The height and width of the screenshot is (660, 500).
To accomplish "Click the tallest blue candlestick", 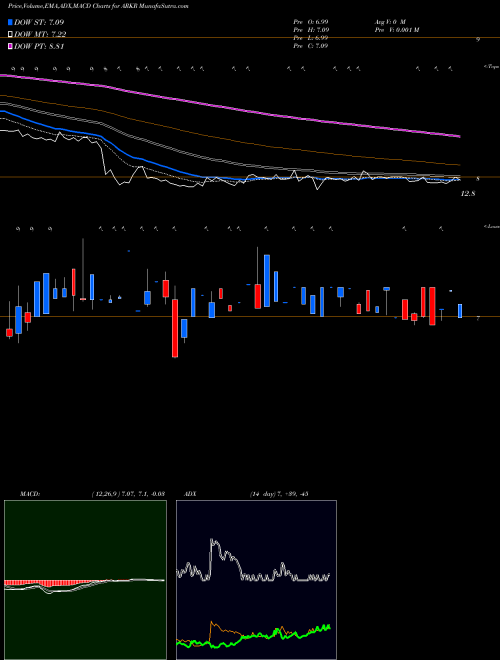I will [x=267, y=281].
